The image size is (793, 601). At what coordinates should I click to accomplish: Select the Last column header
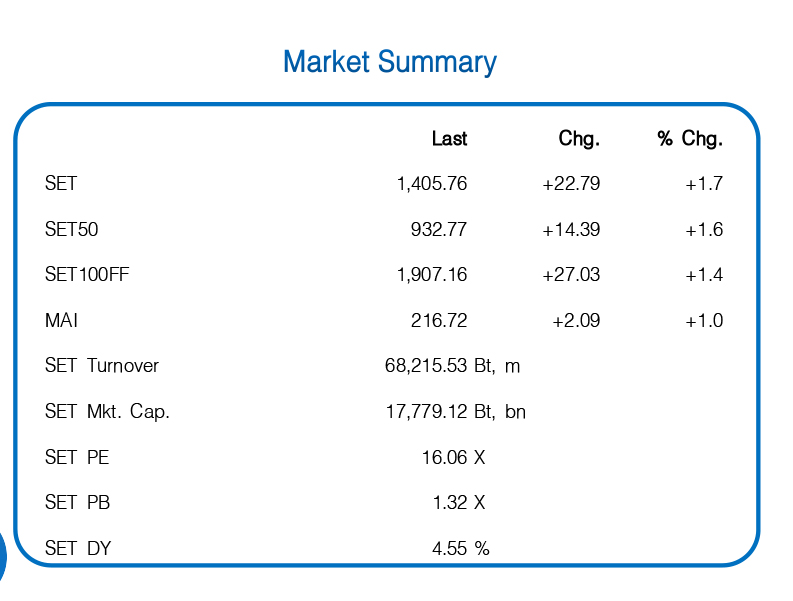pyautogui.click(x=449, y=139)
